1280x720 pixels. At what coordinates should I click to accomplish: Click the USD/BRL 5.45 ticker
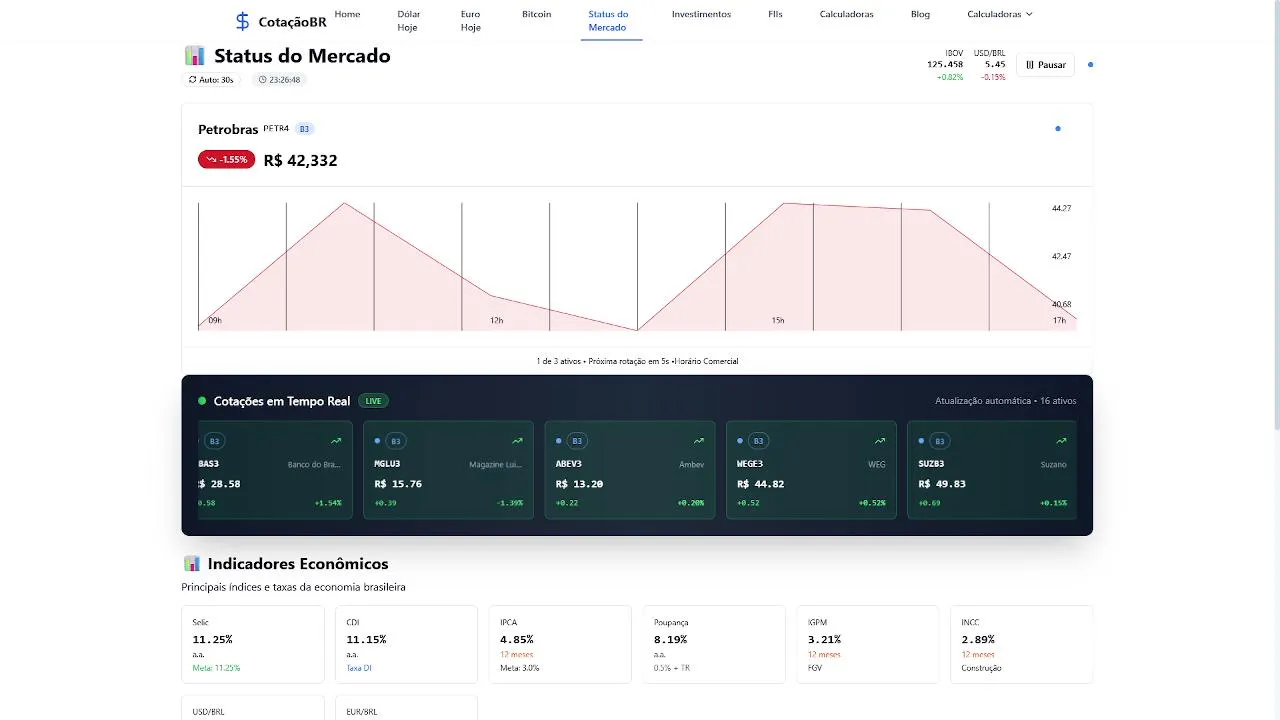click(x=990, y=65)
